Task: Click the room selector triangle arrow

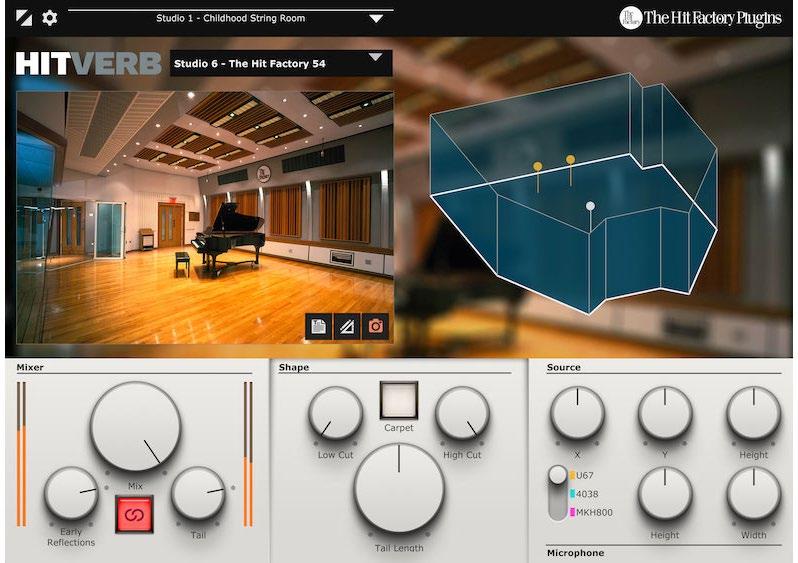Action: [x=376, y=57]
